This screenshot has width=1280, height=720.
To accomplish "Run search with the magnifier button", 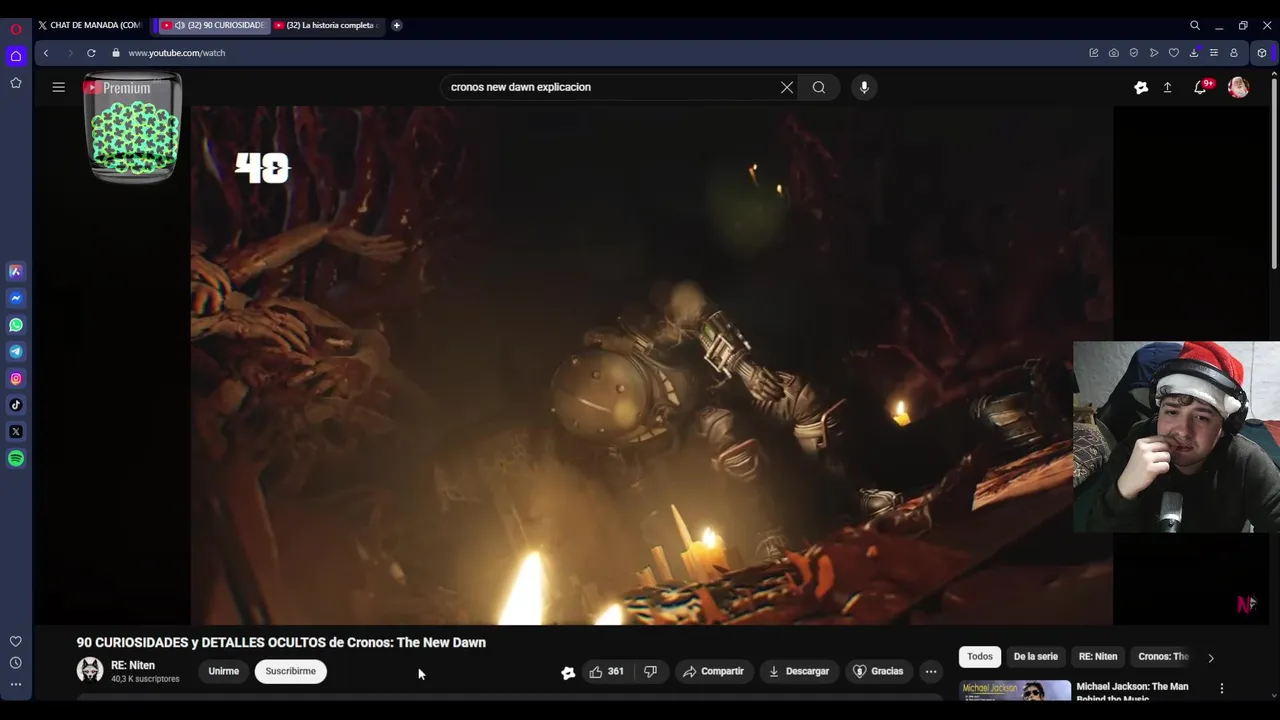I will [x=819, y=87].
